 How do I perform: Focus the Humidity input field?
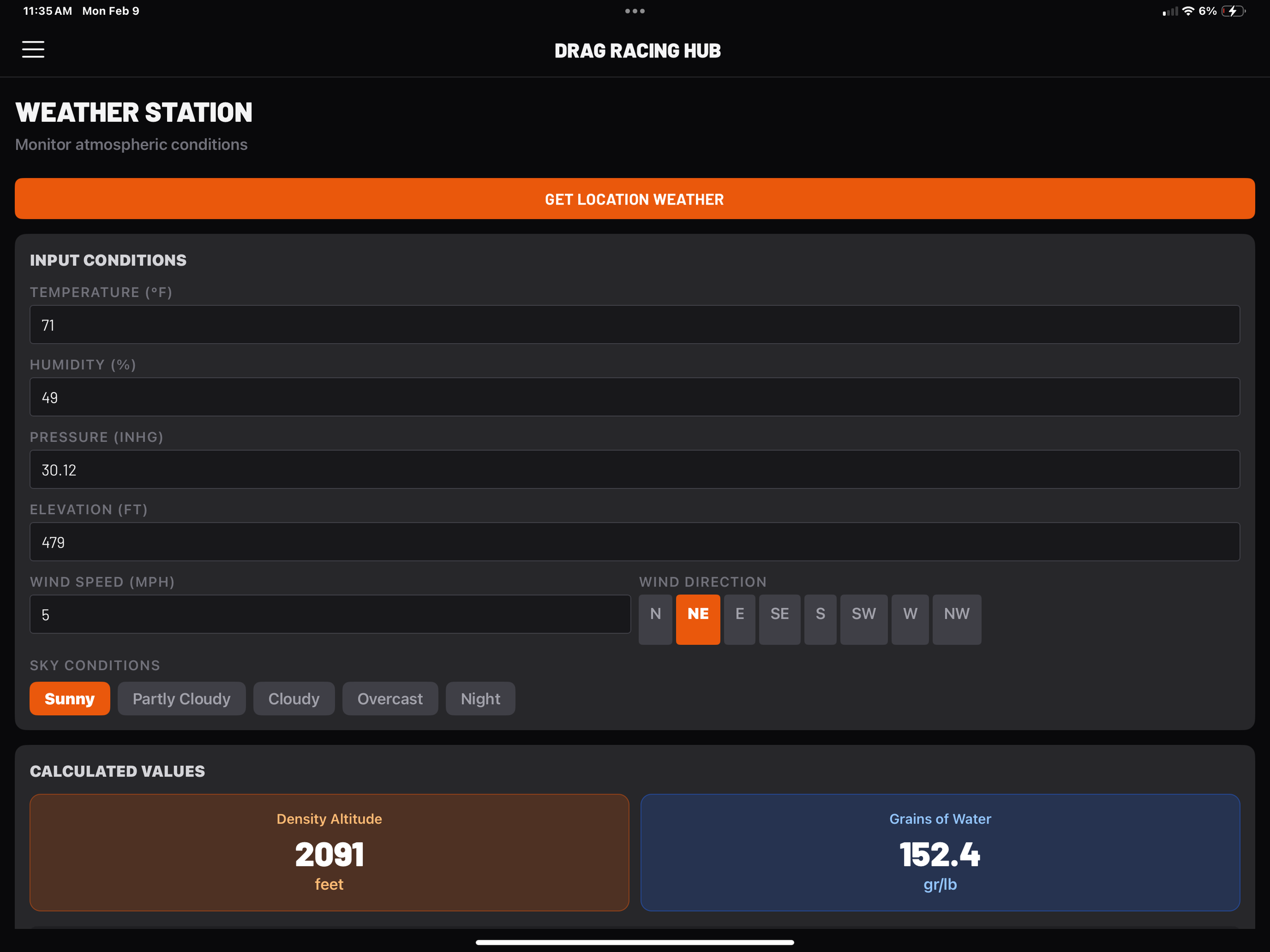(x=634, y=397)
